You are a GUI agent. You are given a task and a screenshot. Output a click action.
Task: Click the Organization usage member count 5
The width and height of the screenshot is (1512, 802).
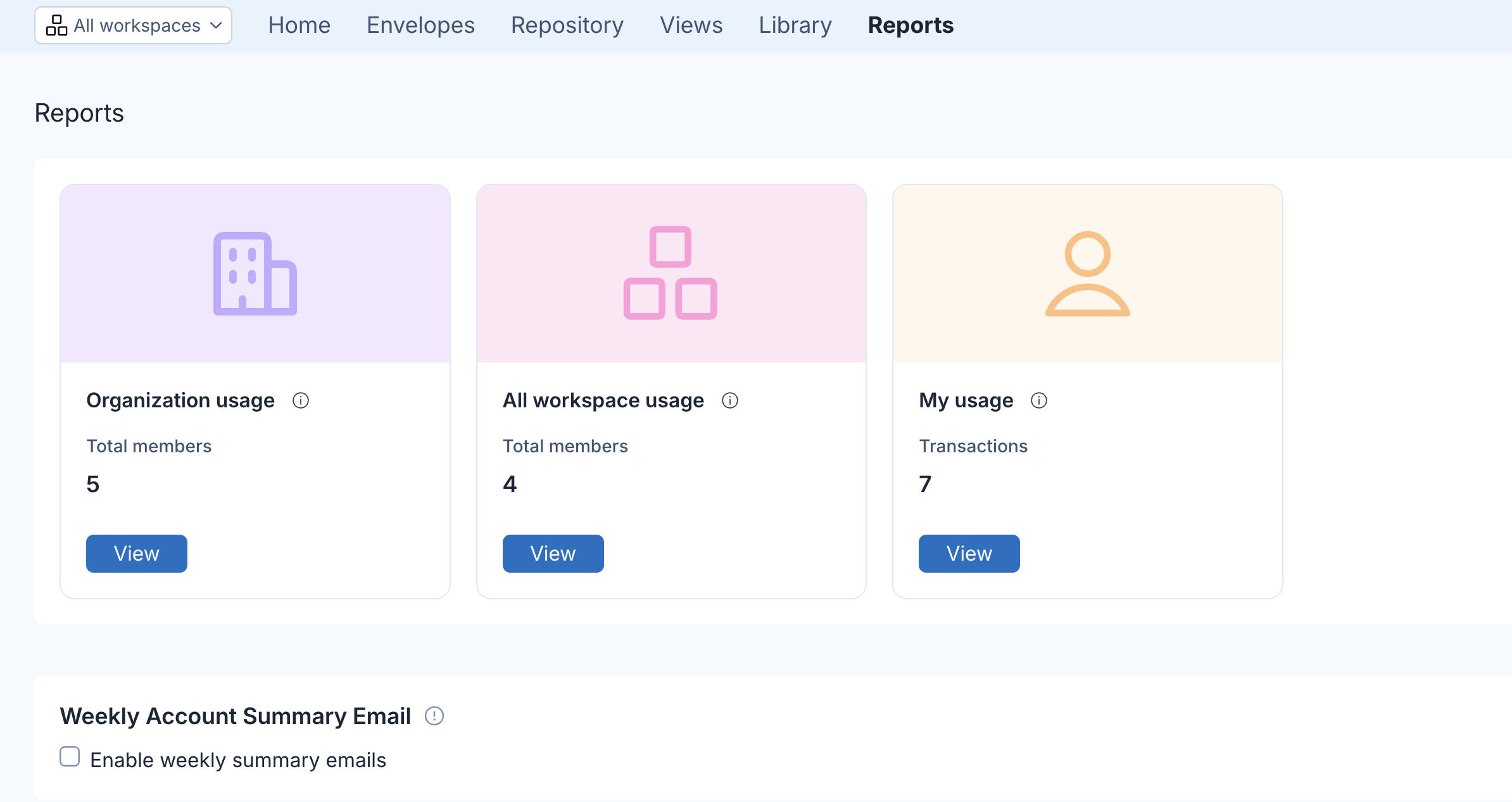[93, 484]
